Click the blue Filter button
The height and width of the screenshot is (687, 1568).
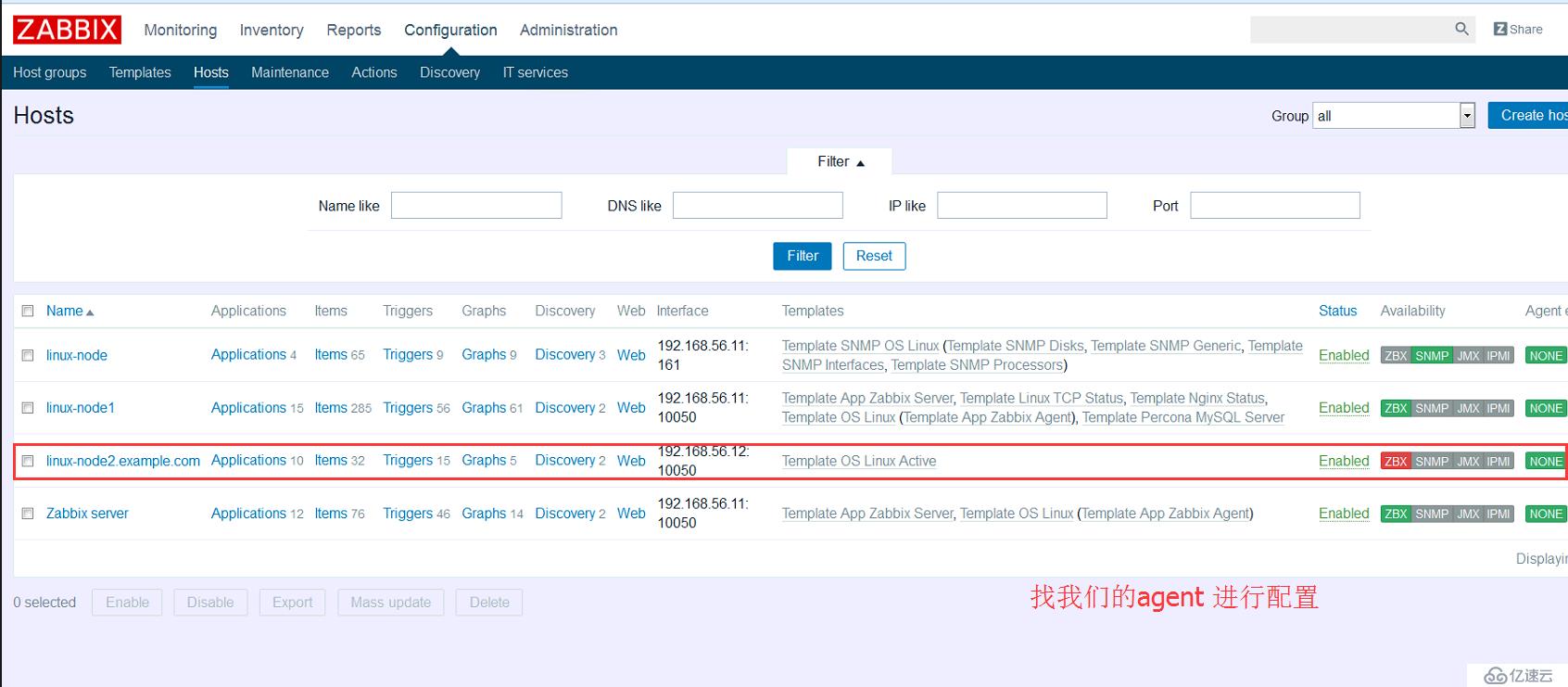point(803,256)
